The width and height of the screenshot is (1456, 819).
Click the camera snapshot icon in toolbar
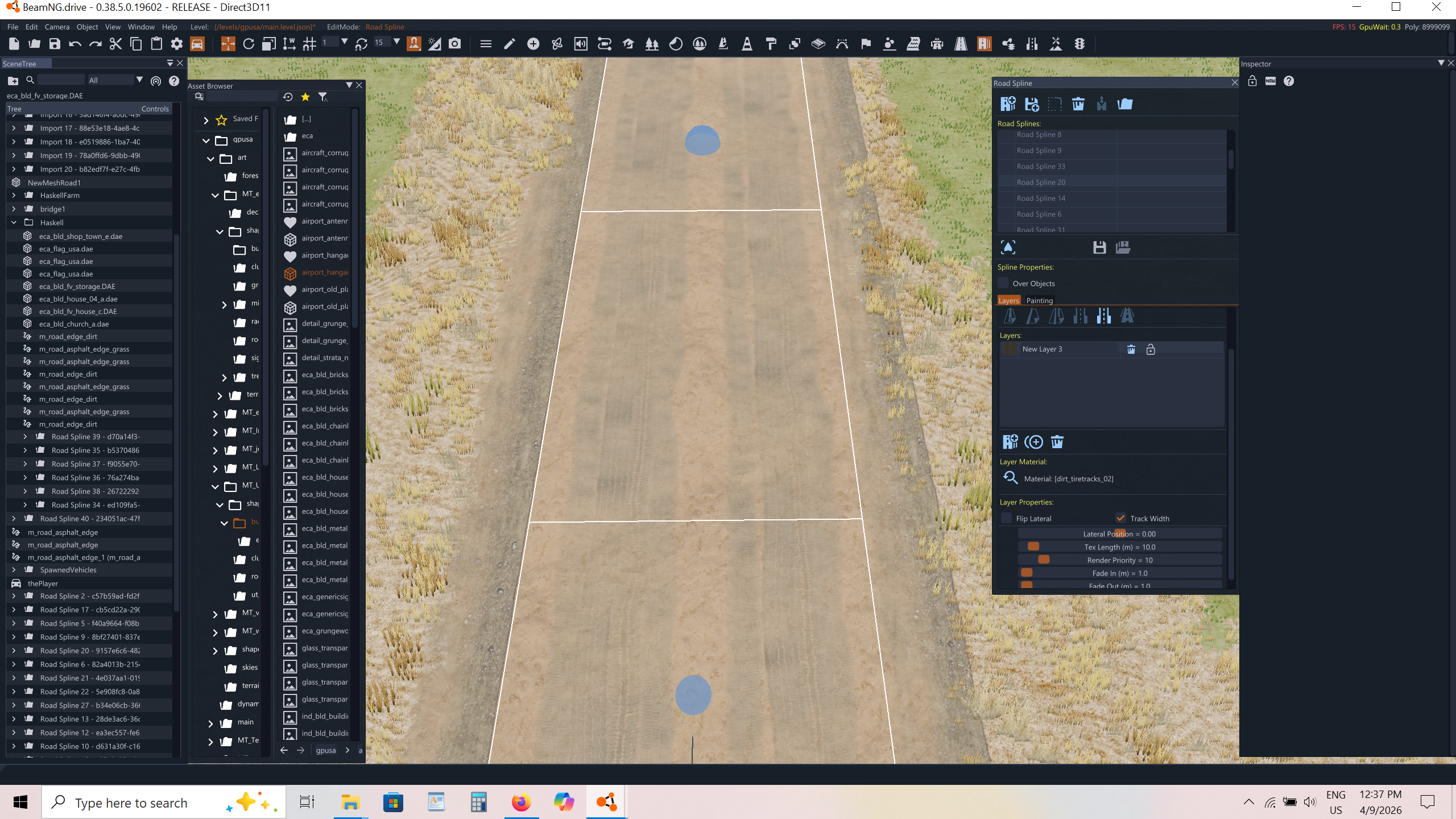[x=454, y=44]
